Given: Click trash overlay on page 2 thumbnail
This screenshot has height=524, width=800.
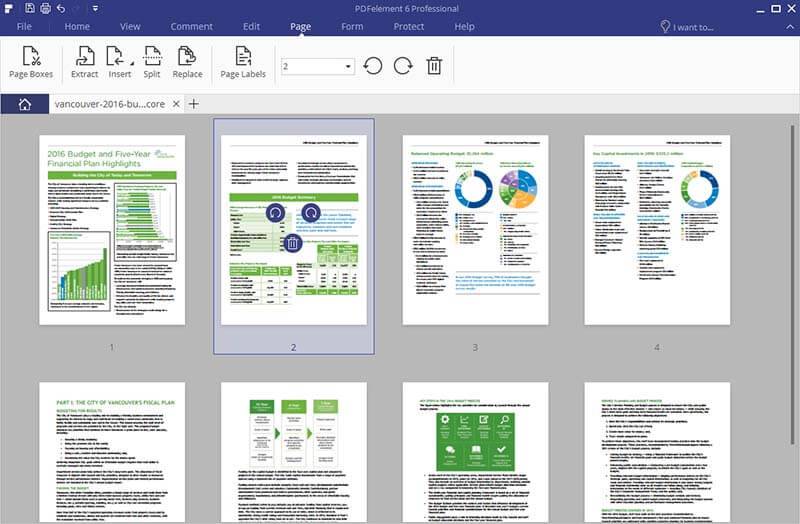Looking at the screenshot, I should click(x=292, y=243).
